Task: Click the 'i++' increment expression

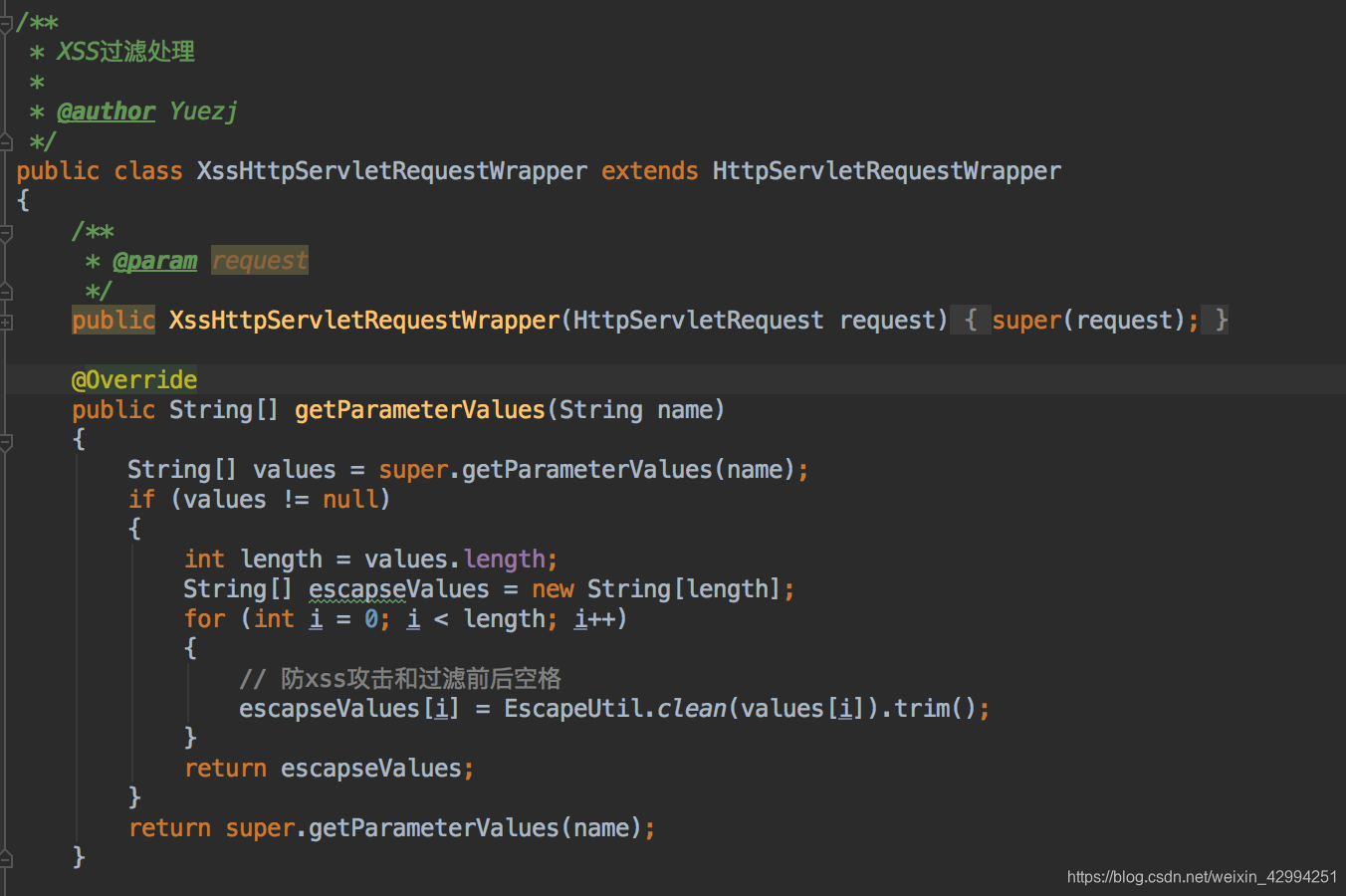Action: 593,619
